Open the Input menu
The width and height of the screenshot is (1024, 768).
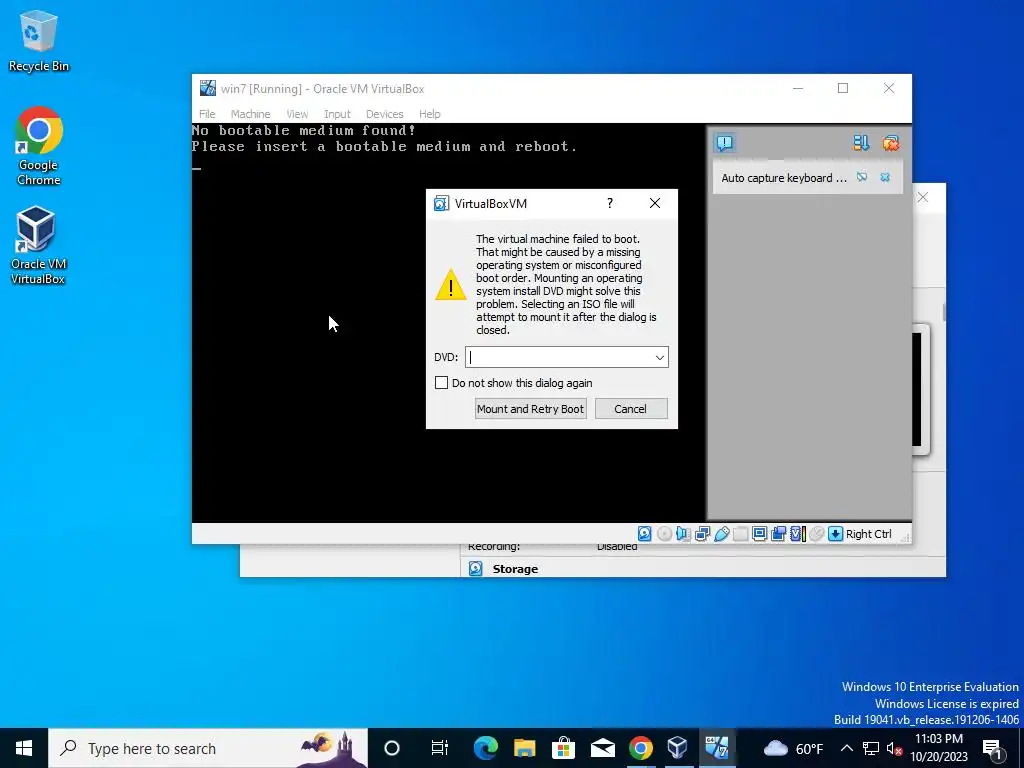(x=337, y=114)
